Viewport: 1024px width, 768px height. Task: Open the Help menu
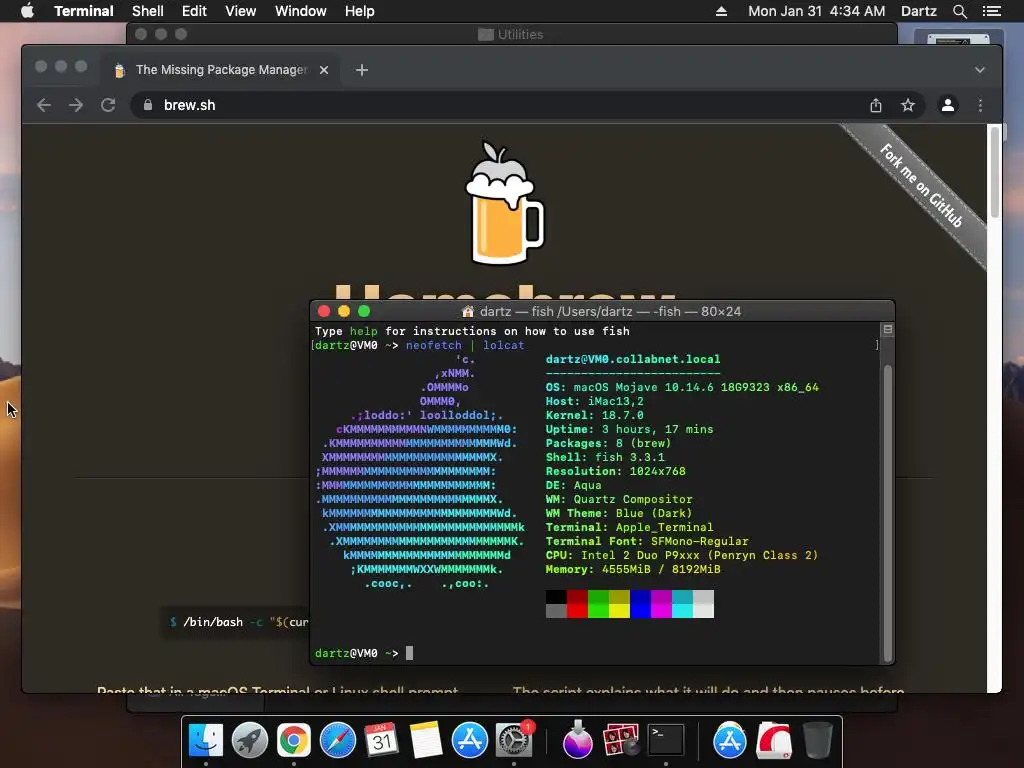click(360, 11)
